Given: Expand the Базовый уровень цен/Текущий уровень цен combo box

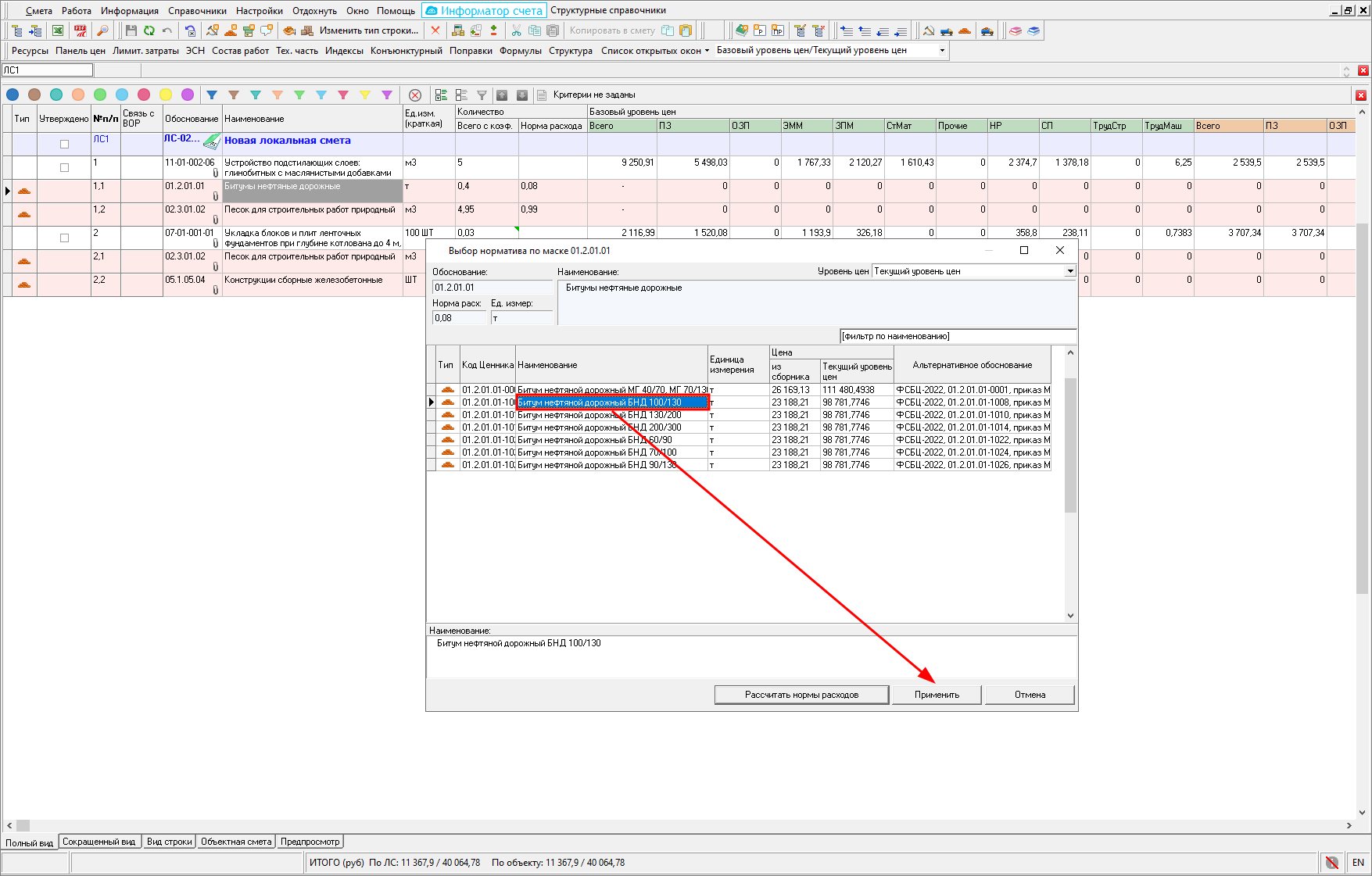Looking at the screenshot, I should tap(941, 50).
